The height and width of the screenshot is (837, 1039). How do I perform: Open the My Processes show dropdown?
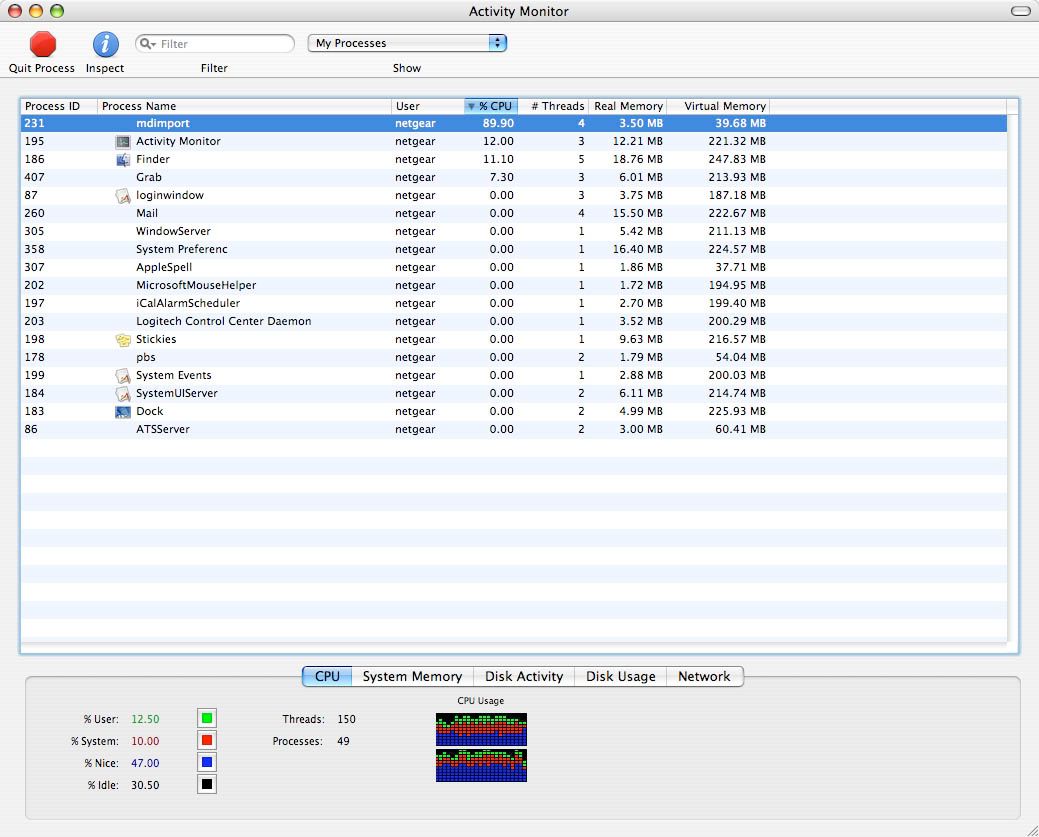pos(407,43)
